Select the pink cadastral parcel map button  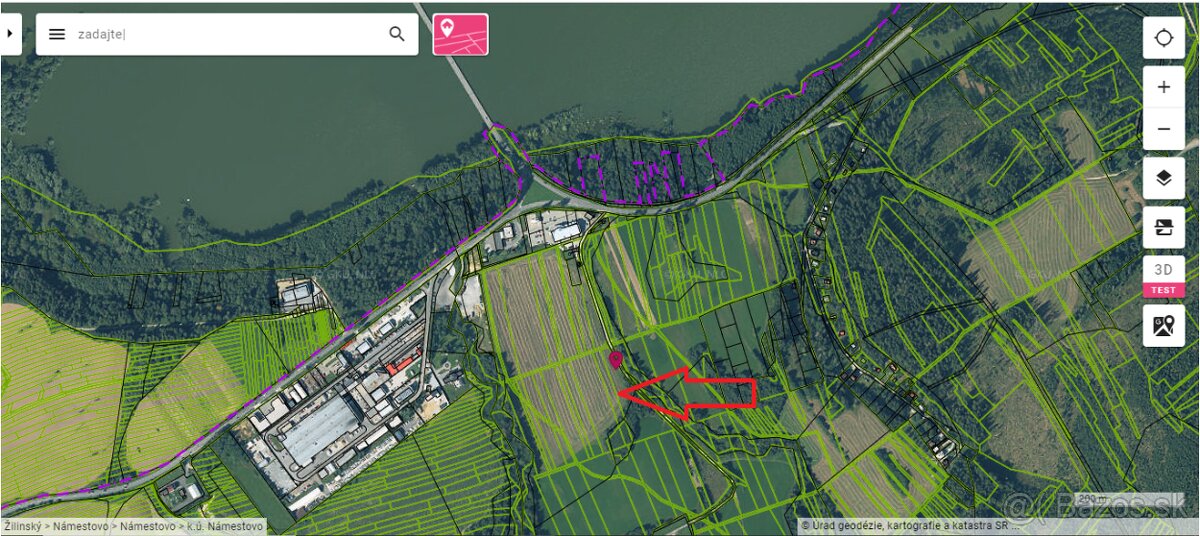pos(461,34)
